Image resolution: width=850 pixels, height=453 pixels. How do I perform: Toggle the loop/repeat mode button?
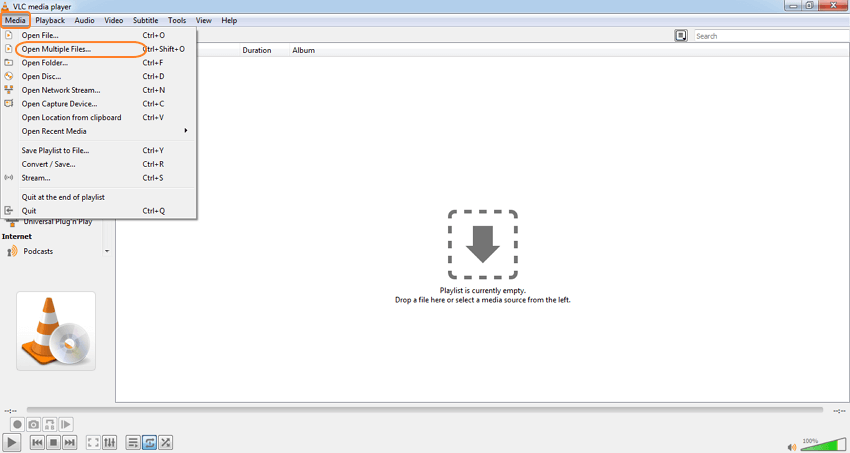pos(149,443)
